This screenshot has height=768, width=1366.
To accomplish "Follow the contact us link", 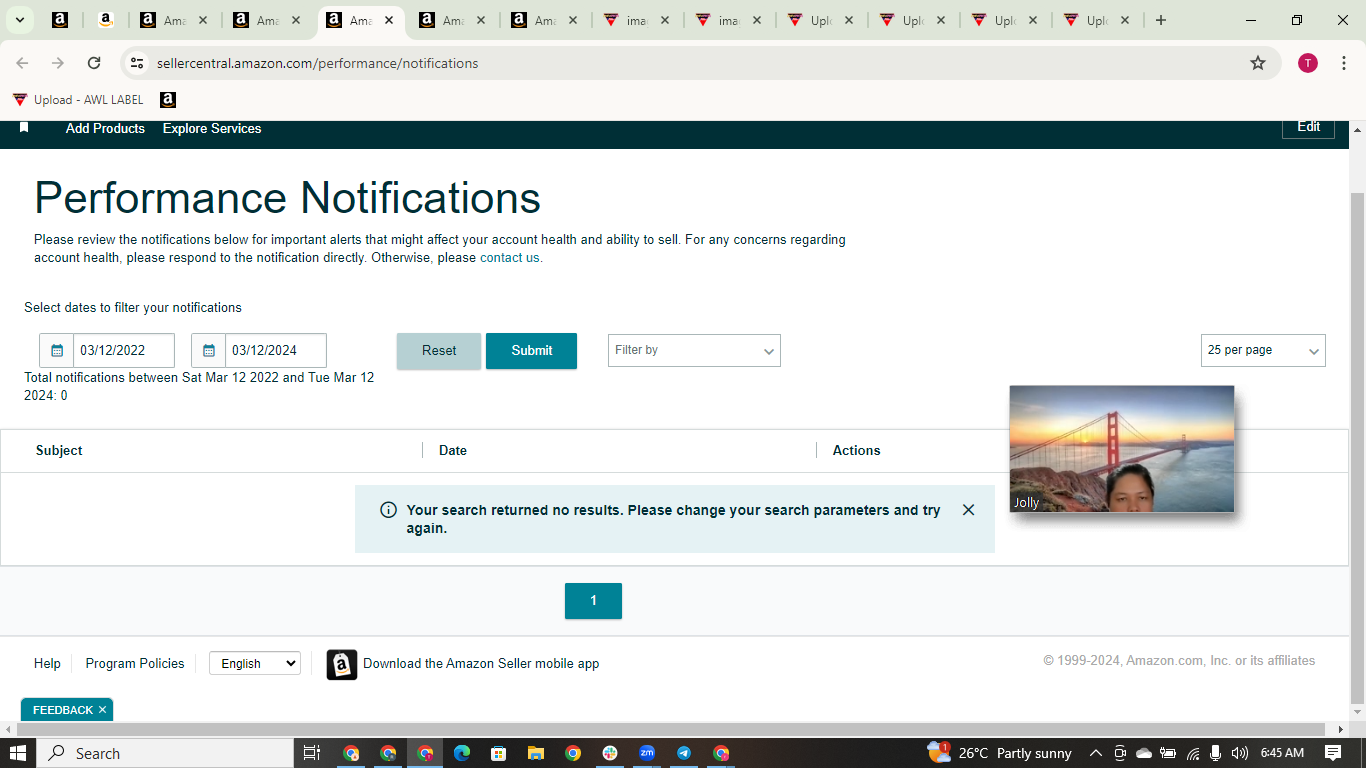I will coord(510,258).
